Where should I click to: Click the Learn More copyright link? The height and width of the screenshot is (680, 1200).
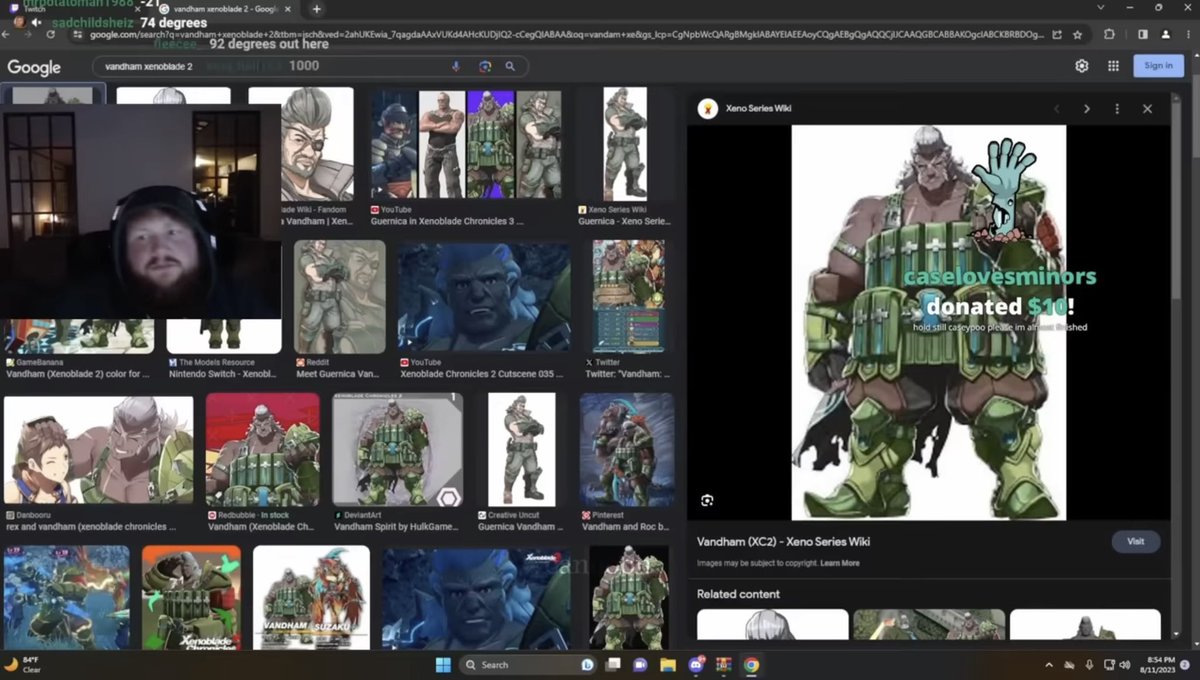pyautogui.click(x=840, y=563)
